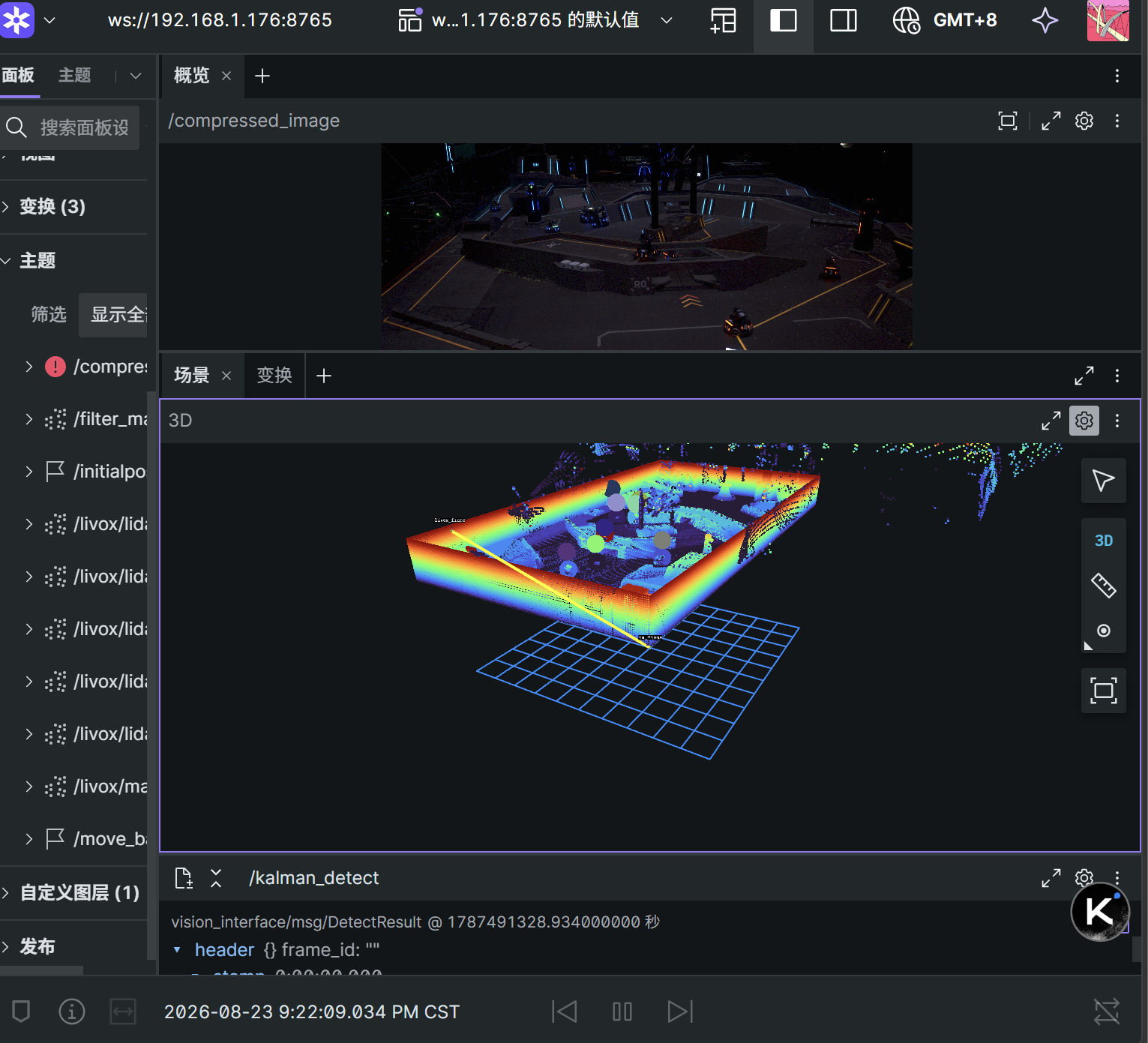Toggle the right sidebar visibility
This screenshot has height=1043, width=1148.
tap(843, 20)
